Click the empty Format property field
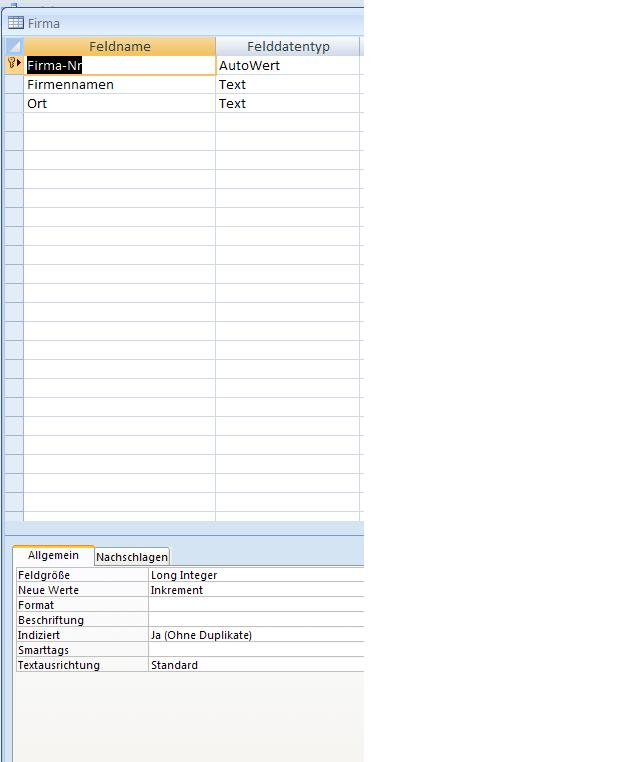Viewport: 640px width, 762px height. (256, 605)
